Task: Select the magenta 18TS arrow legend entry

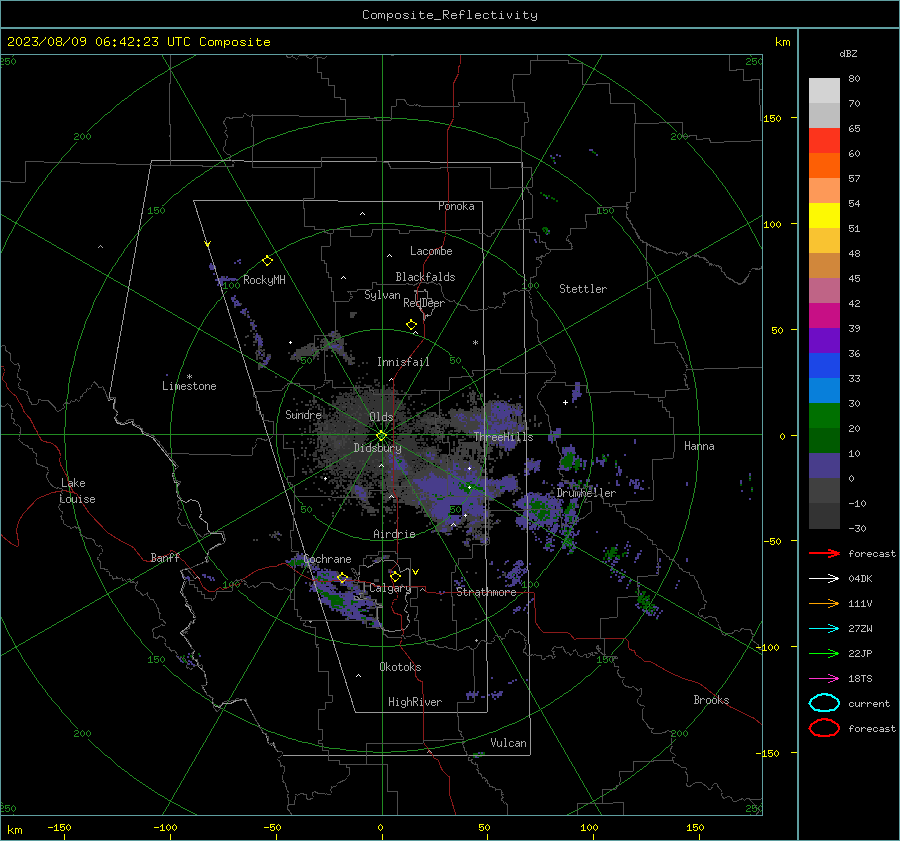Action: (824, 679)
